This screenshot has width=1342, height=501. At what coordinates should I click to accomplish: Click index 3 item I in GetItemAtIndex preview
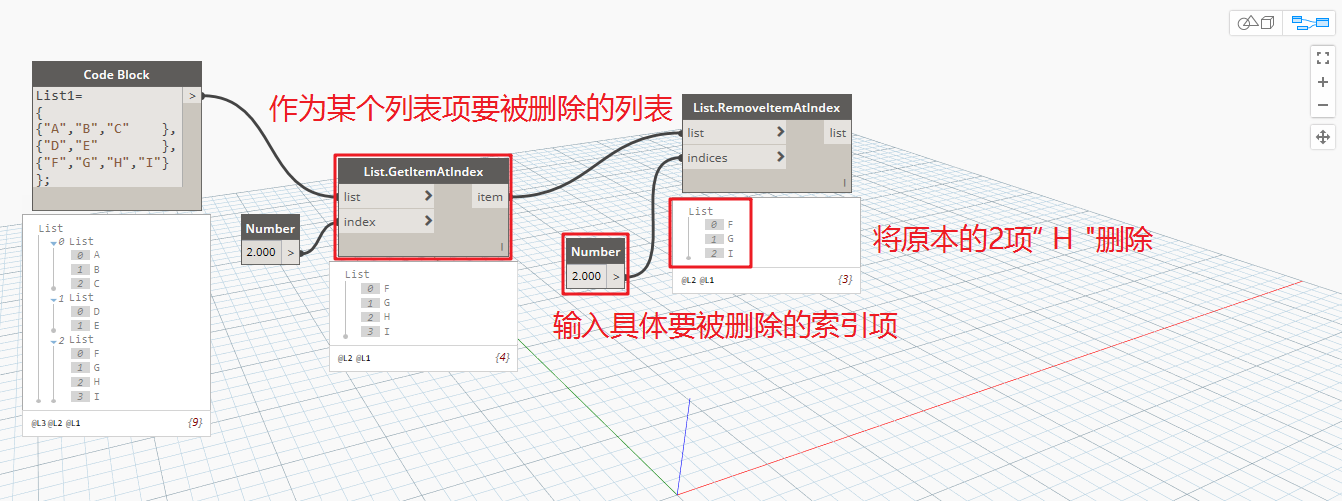pos(387,331)
